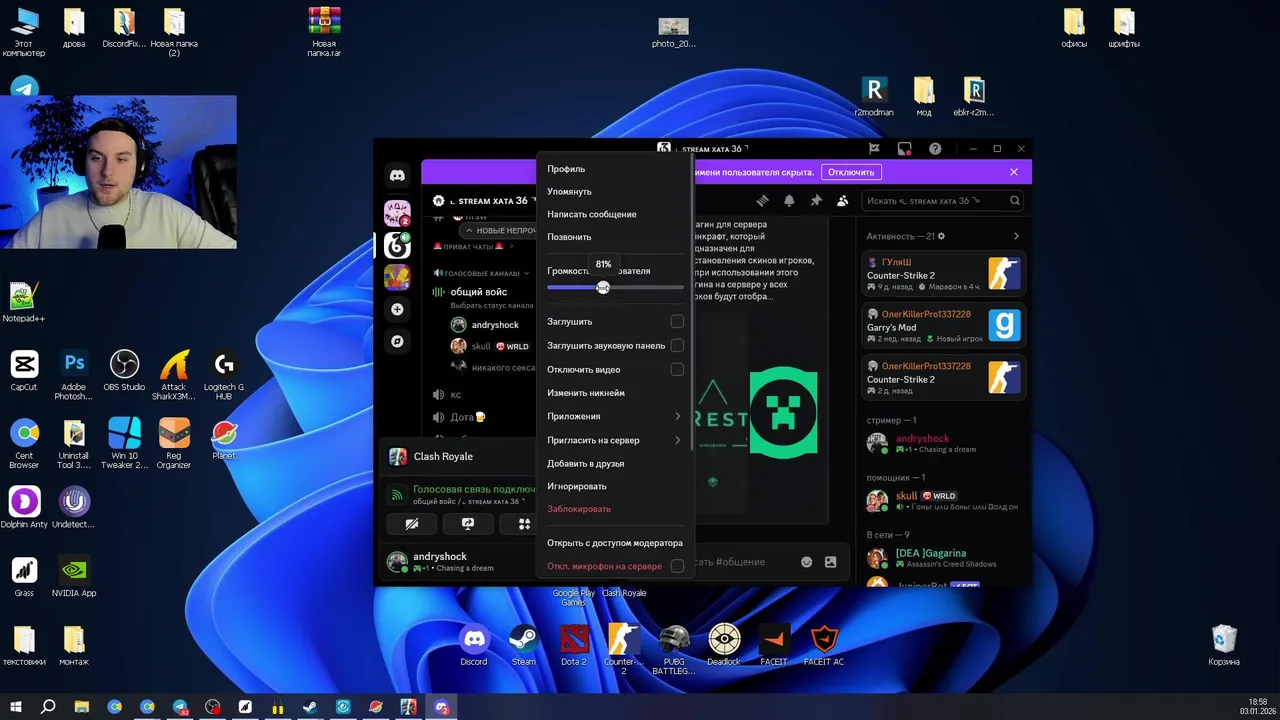The width and height of the screenshot is (1280, 720).
Task: Open the Minecraft creeper image thumbnail
Action: 784,413
